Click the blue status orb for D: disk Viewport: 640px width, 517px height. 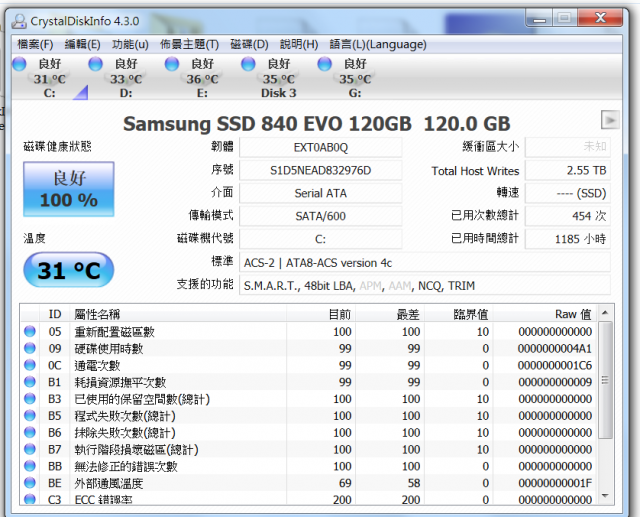[96, 64]
